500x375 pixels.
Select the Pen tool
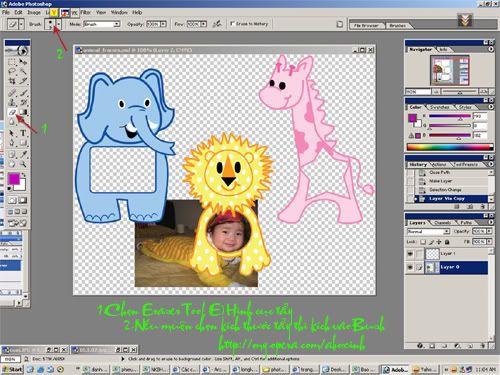click(x=12, y=143)
